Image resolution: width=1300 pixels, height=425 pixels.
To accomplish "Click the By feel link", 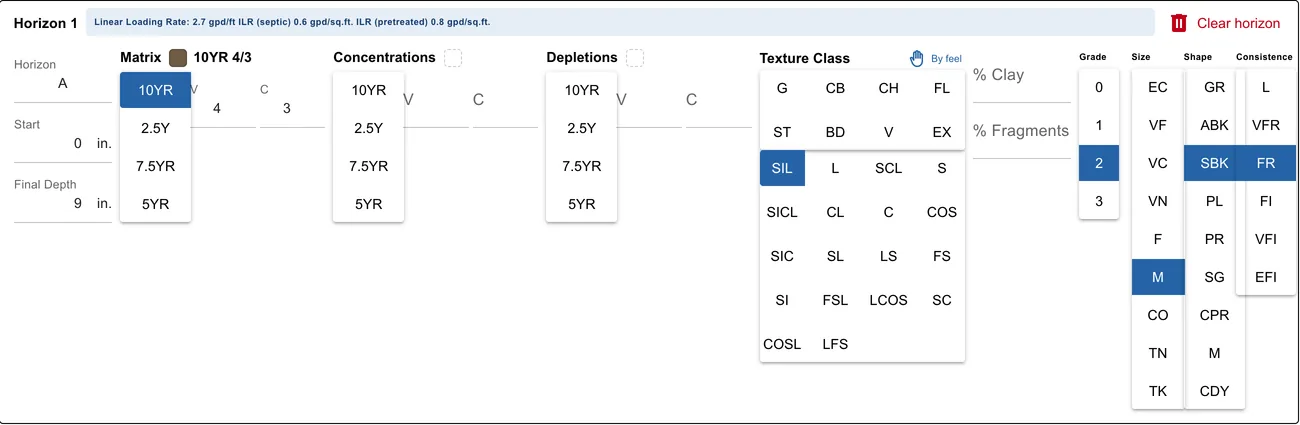I will point(946,59).
